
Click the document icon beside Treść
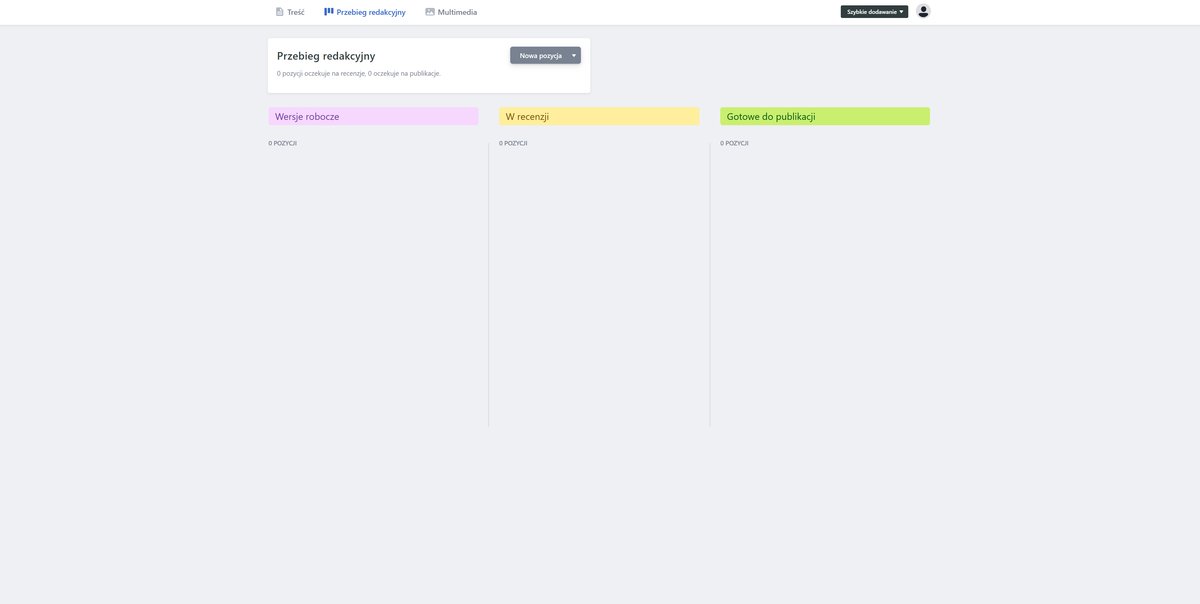(x=280, y=12)
